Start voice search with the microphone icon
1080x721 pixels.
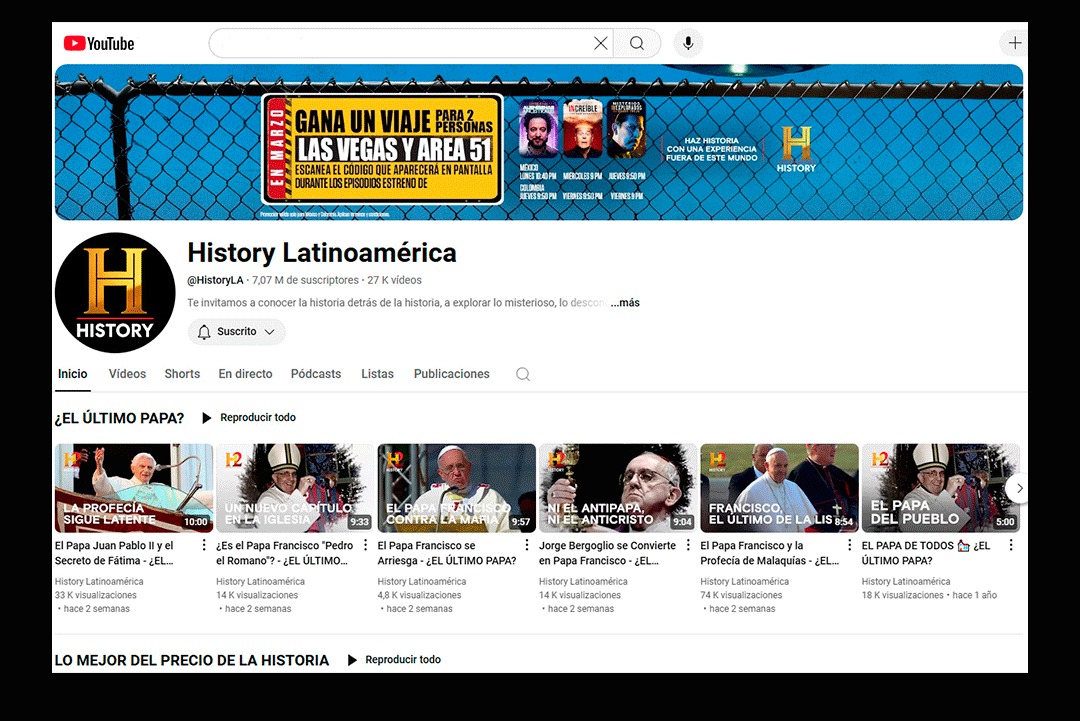point(687,43)
